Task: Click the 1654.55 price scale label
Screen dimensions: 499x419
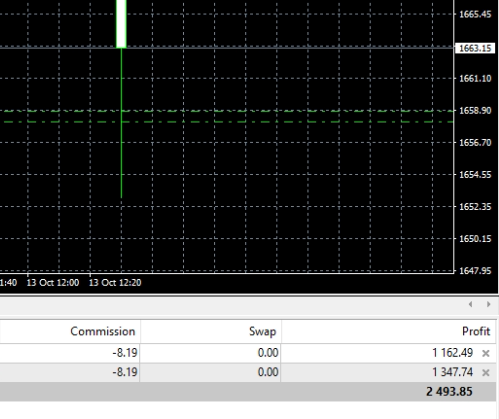Action: point(475,175)
